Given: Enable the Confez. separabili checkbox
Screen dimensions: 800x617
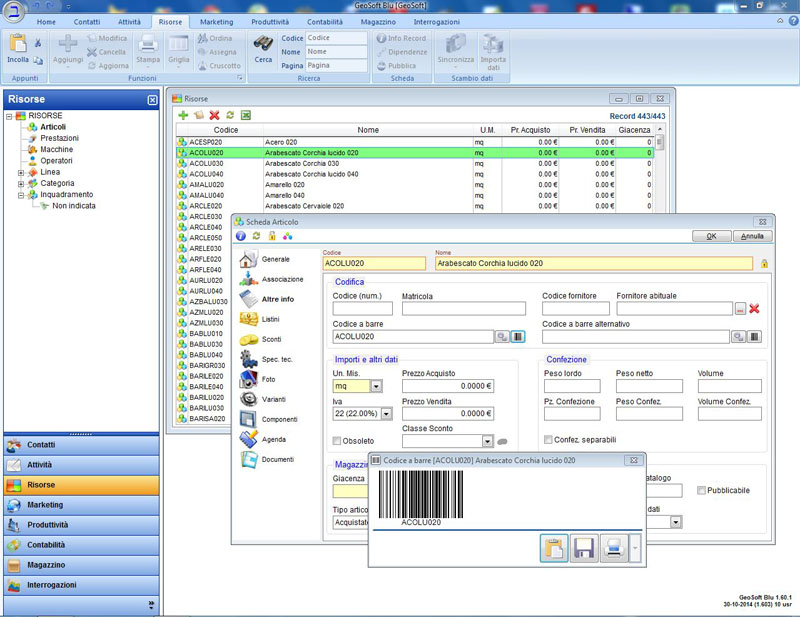Looking at the screenshot, I should point(547,440).
